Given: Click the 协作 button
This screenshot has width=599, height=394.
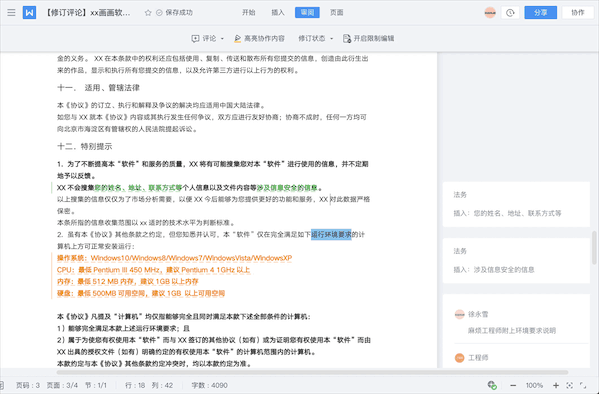Looking at the screenshot, I should pos(578,13).
